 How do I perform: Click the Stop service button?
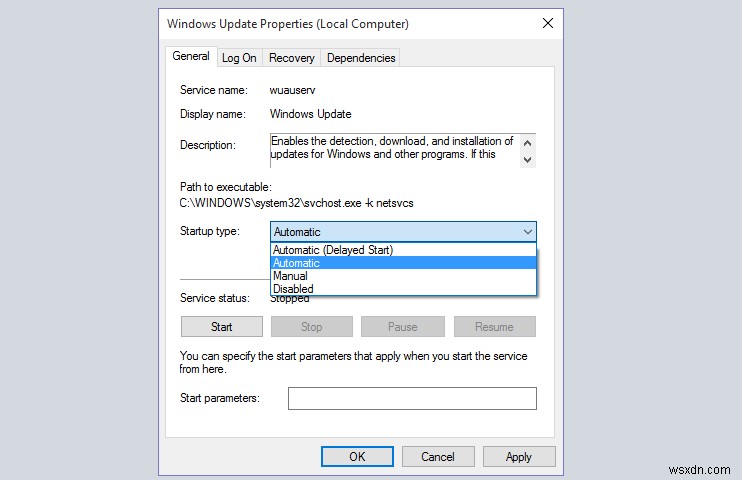click(311, 327)
